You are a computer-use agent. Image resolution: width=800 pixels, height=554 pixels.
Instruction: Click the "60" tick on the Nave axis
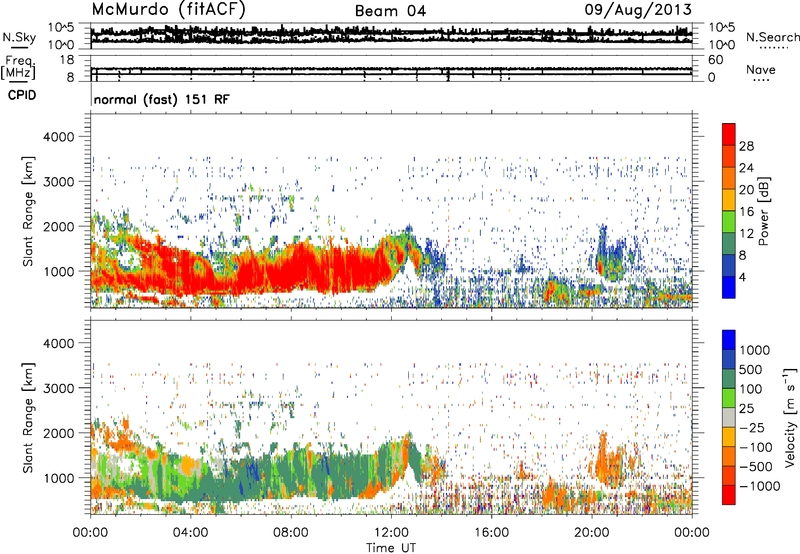coord(715,60)
